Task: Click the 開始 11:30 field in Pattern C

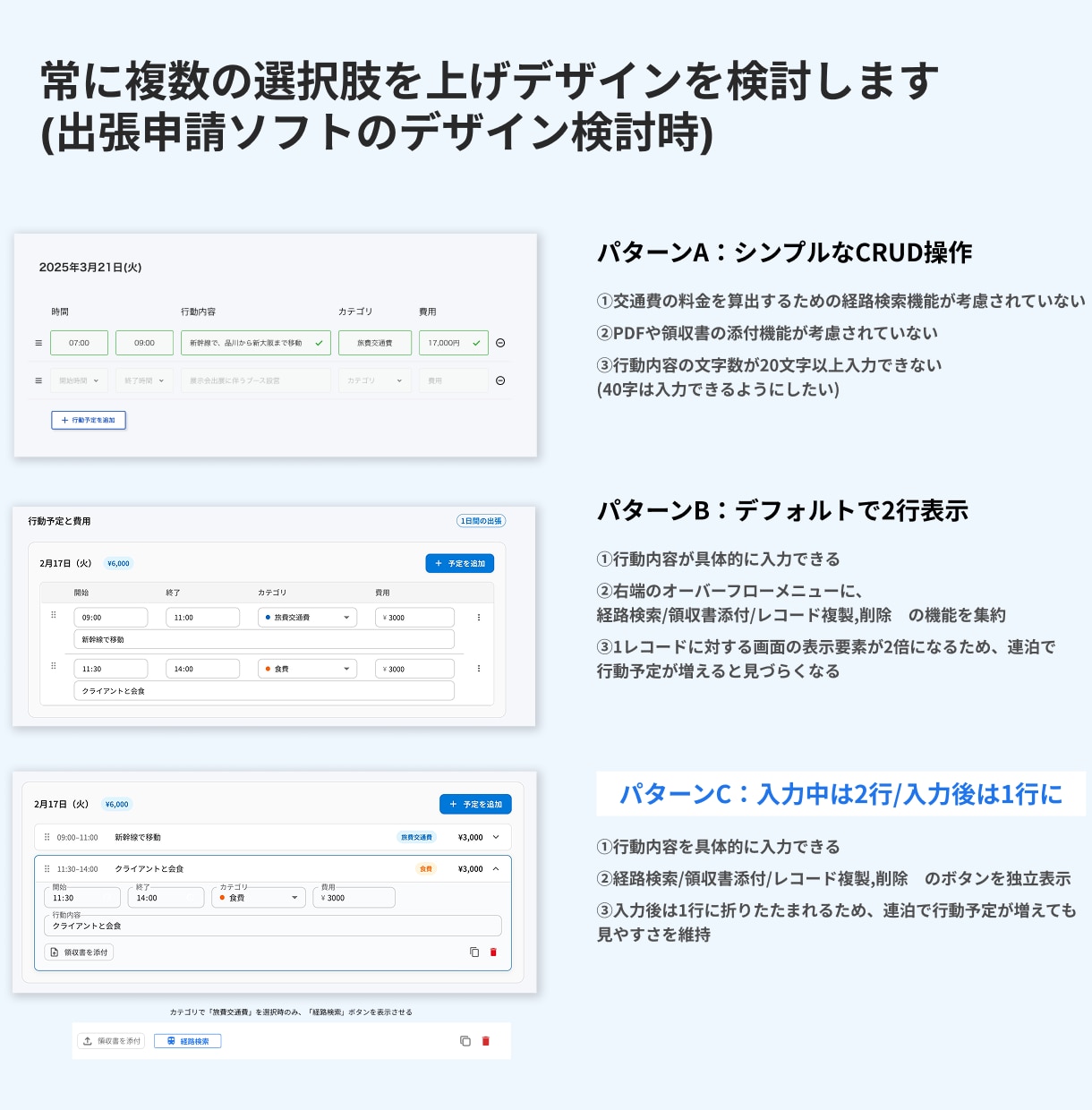Action: click(82, 897)
